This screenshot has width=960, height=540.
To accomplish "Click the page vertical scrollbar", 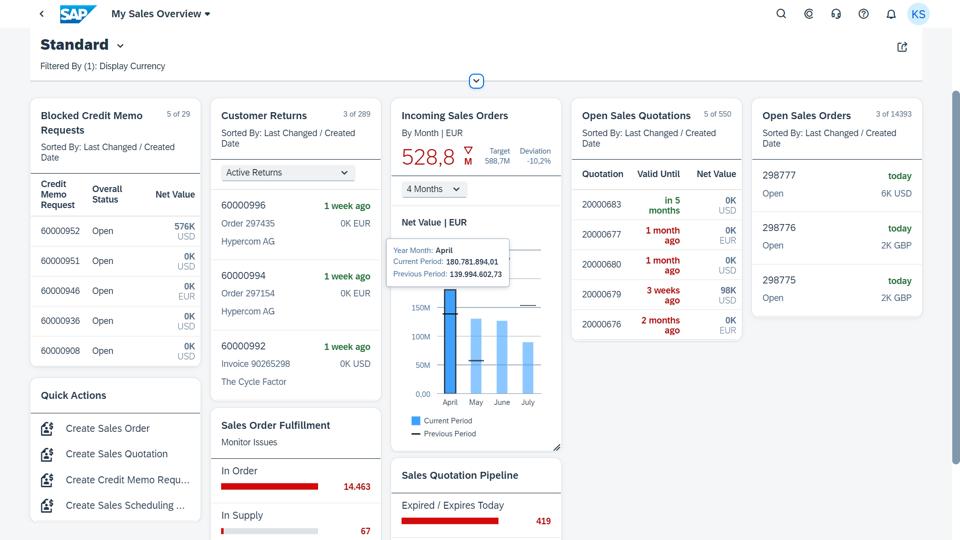I will tap(955, 277).
